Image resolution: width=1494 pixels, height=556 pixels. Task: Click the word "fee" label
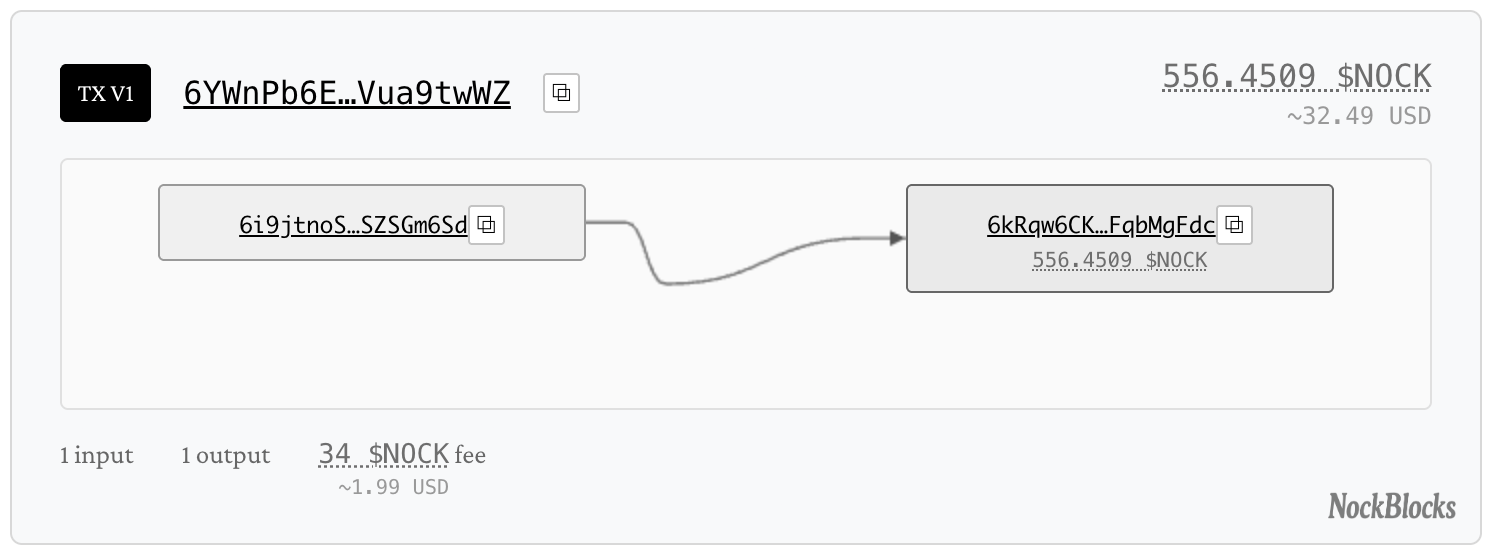click(x=470, y=456)
